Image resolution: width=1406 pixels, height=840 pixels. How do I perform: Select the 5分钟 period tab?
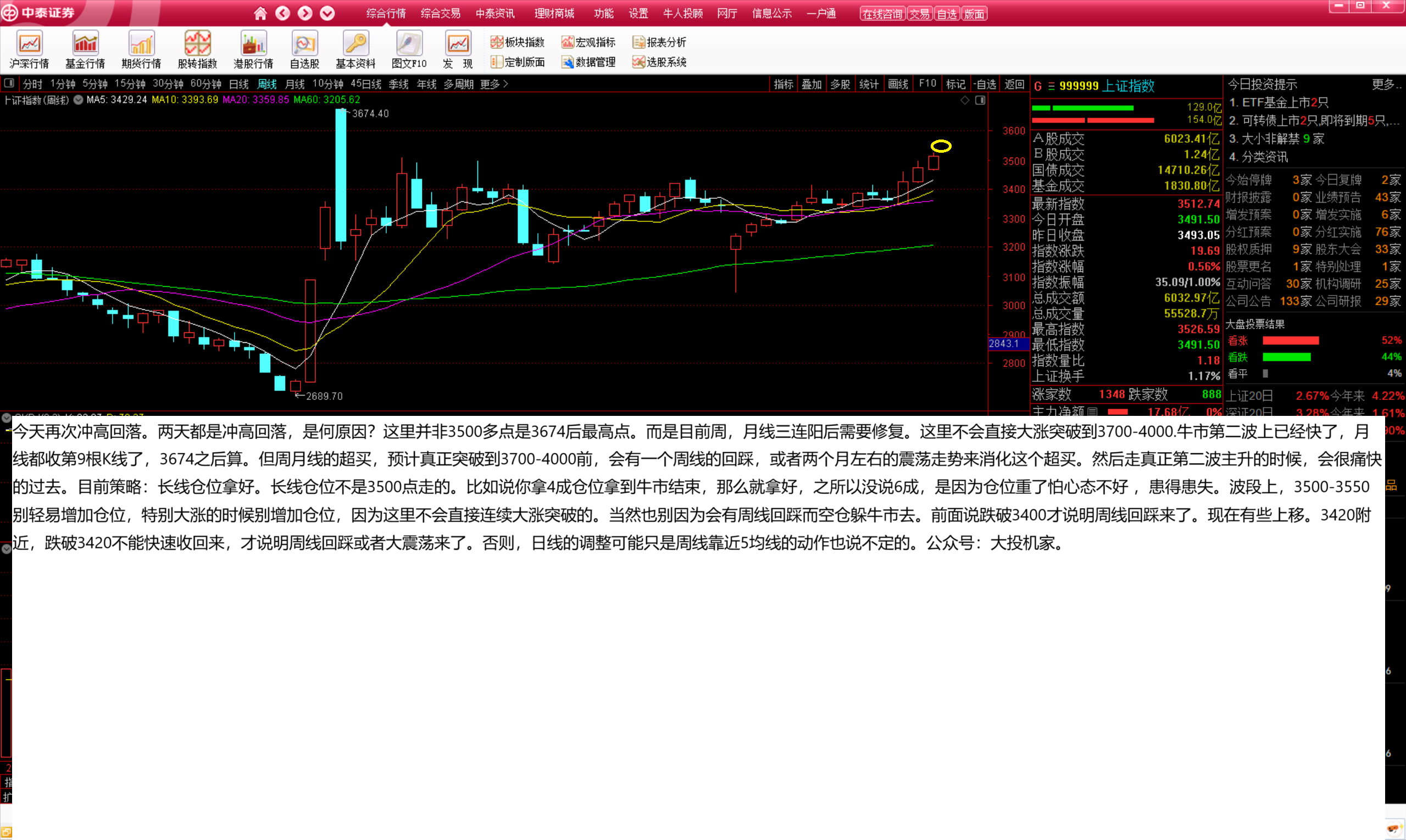pos(95,84)
